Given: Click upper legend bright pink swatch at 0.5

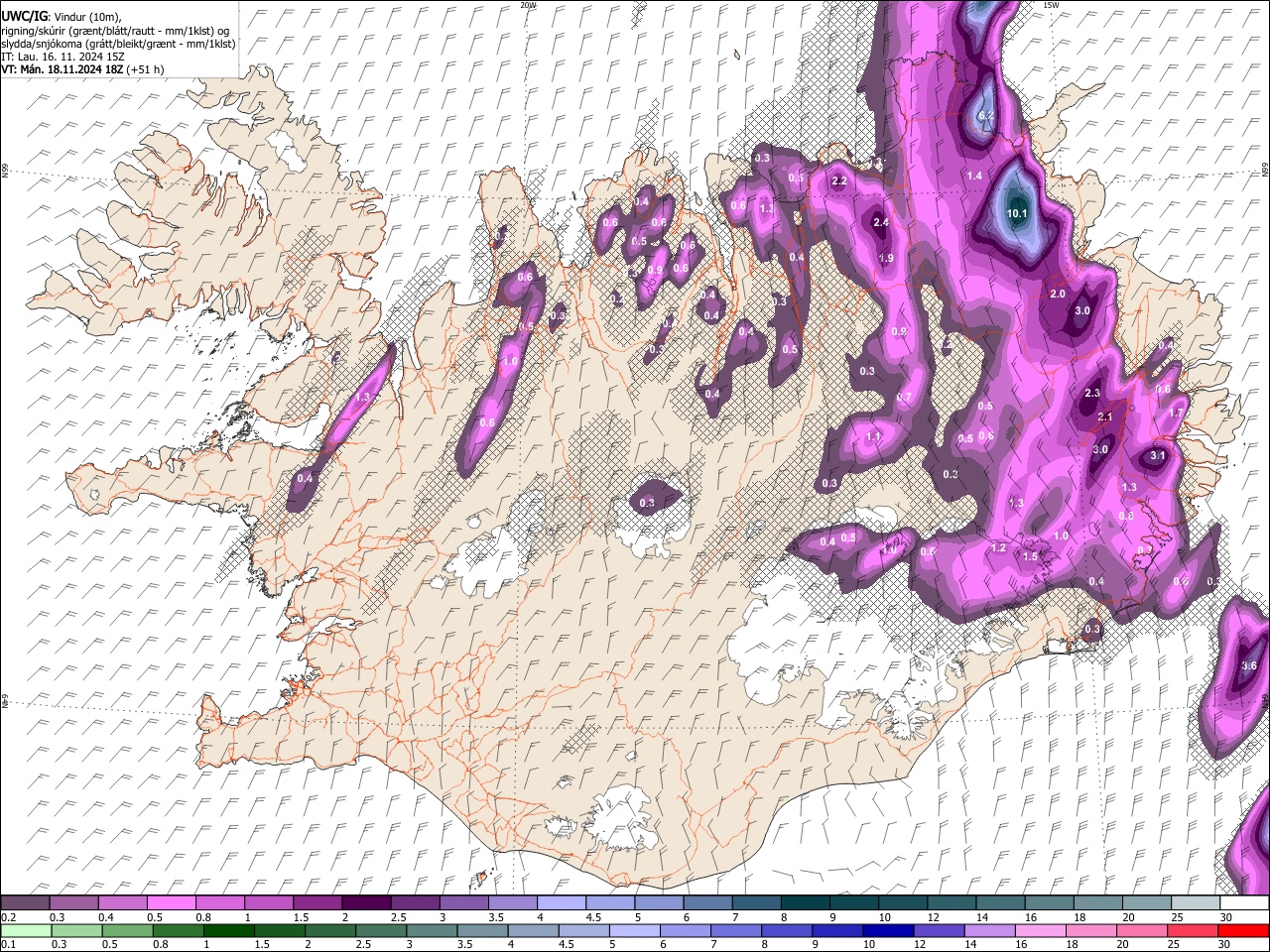Looking at the screenshot, I should pos(171,903).
